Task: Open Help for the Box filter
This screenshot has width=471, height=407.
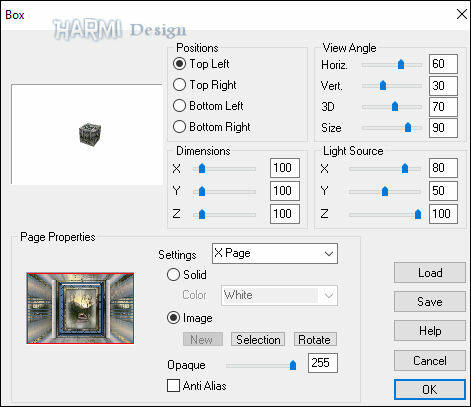Action: (430, 331)
